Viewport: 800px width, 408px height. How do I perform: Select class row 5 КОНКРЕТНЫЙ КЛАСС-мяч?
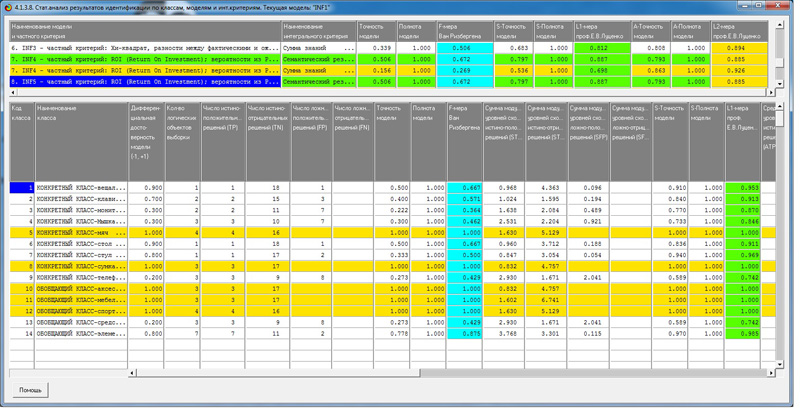tap(81, 232)
